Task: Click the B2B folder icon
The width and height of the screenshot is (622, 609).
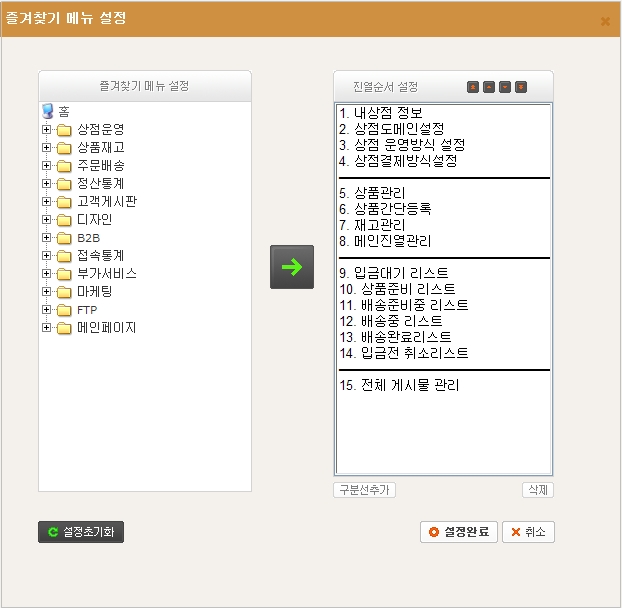Action: tap(64, 238)
